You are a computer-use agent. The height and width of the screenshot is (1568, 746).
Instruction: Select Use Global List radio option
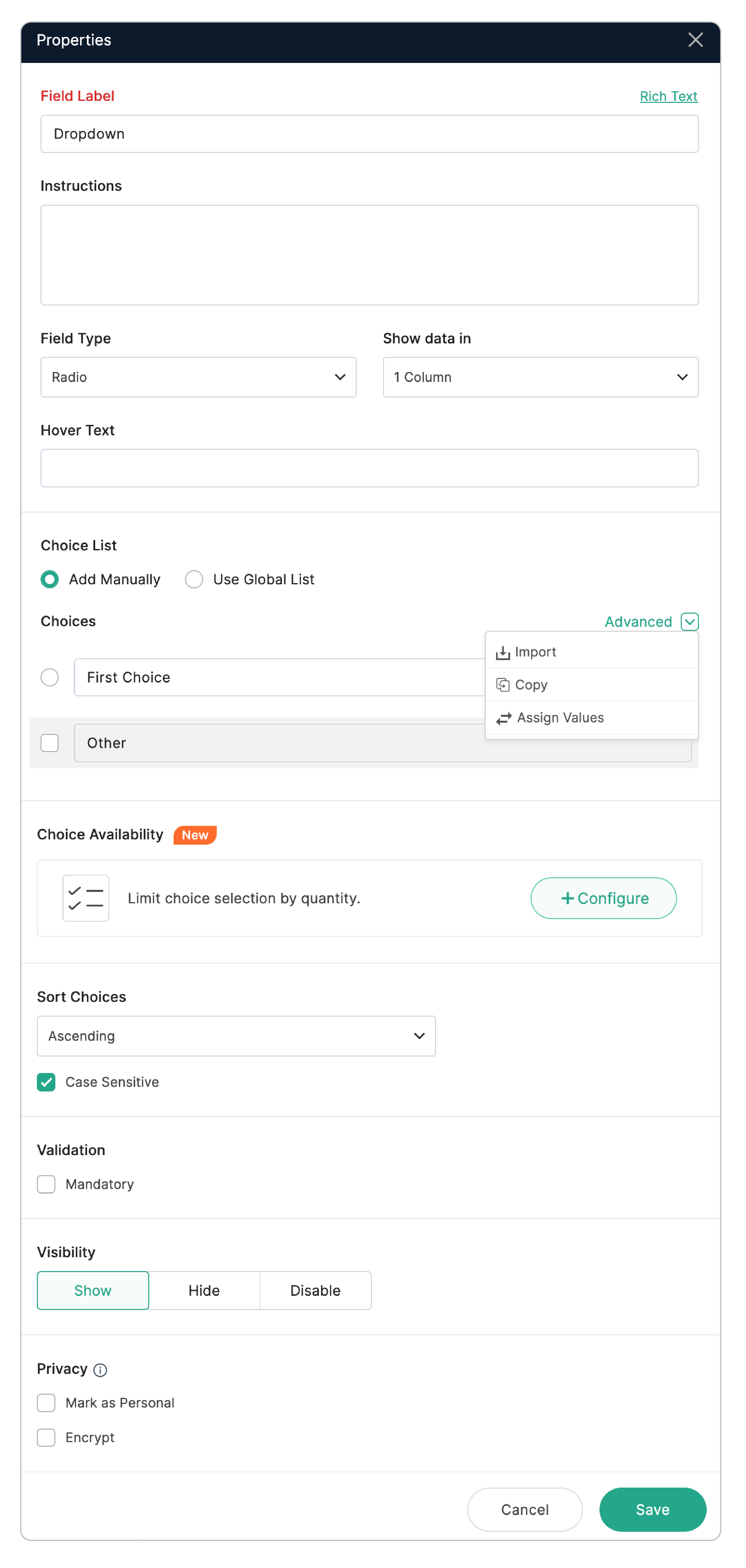(194, 579)
